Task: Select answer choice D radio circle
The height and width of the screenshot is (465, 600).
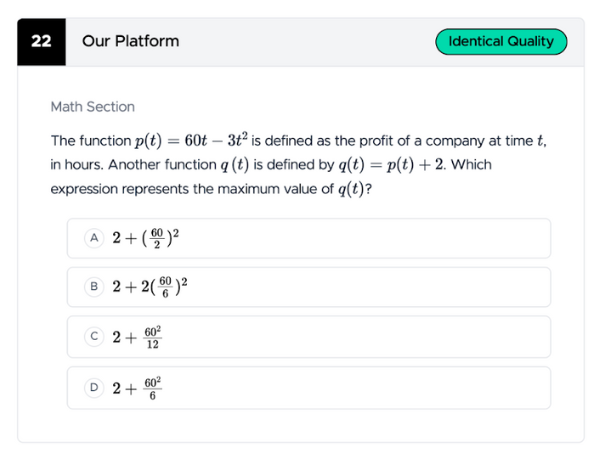Action: (95, 388)
